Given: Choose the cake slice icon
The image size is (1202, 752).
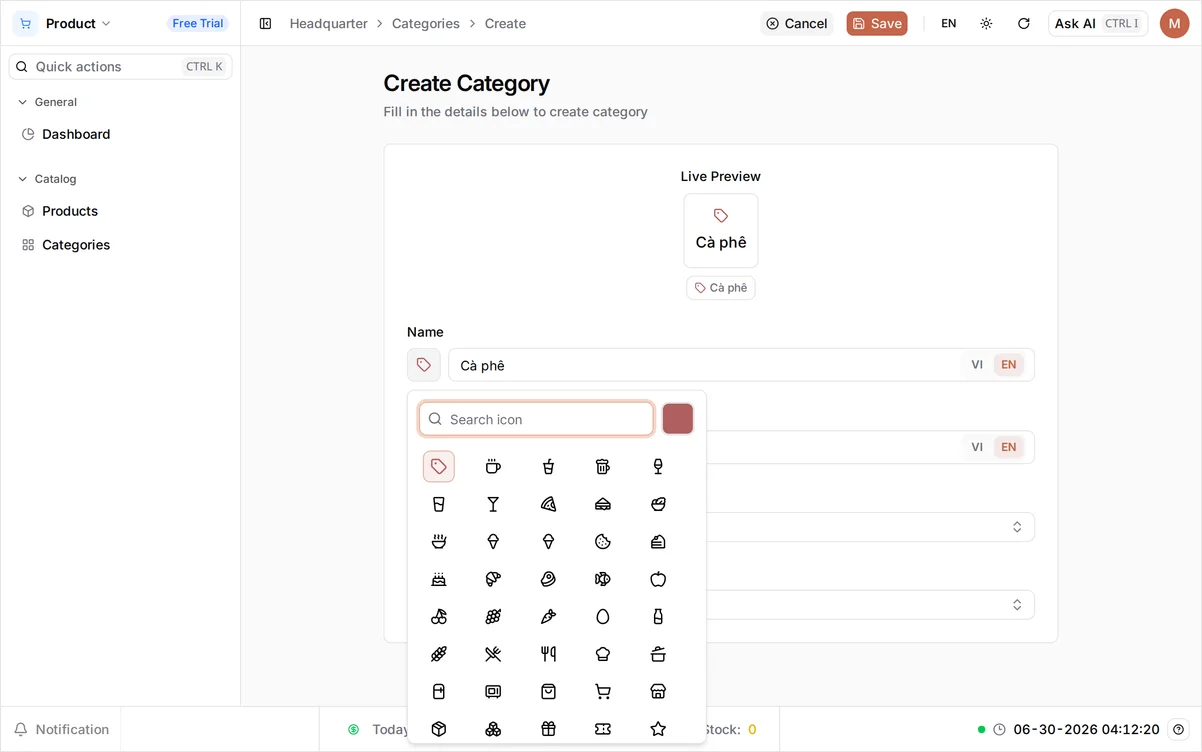Looking at the screenshot, I should pos(658,542).
